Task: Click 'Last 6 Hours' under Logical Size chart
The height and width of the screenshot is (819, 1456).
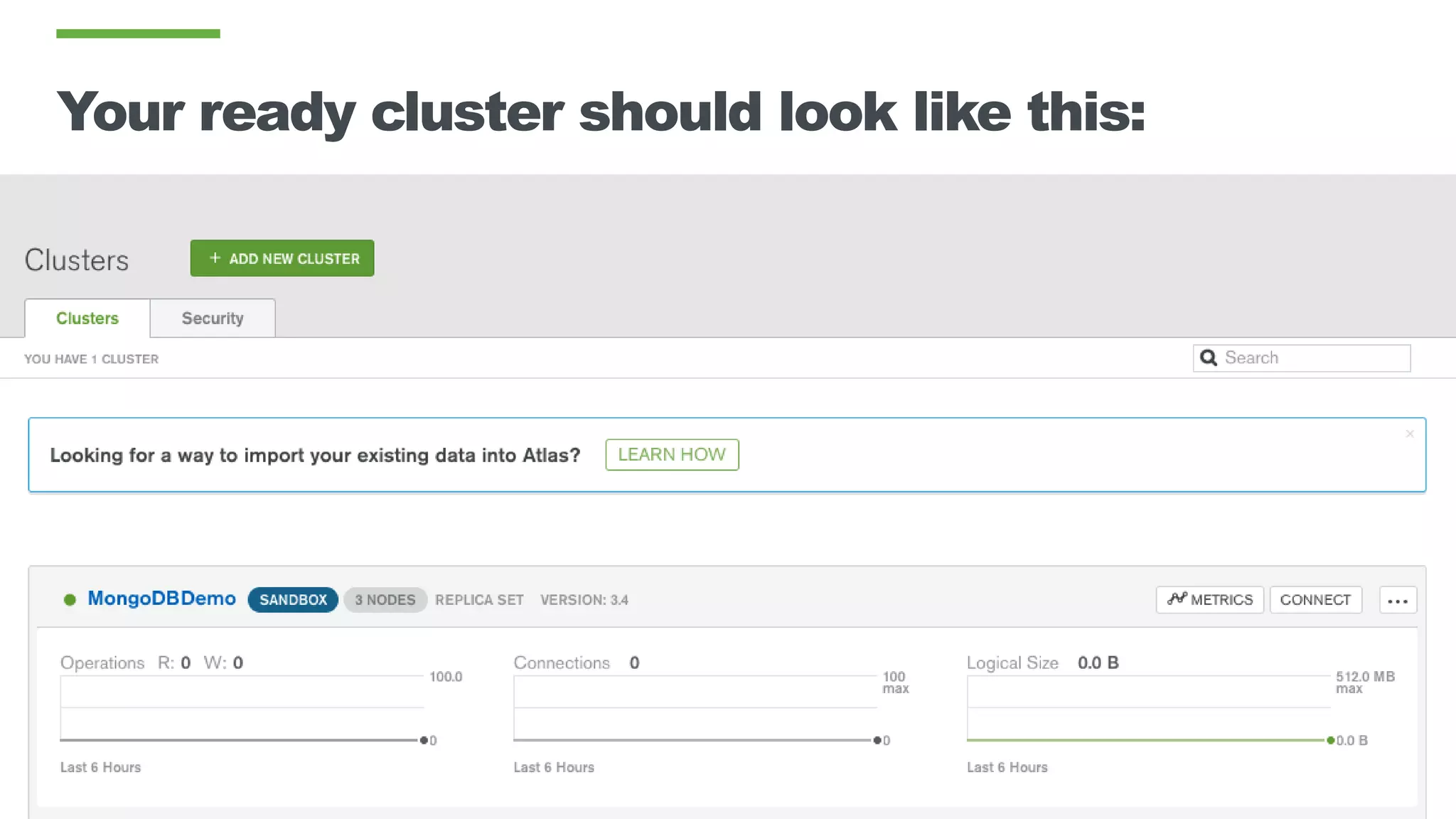Action: [x=1007, y=767]
